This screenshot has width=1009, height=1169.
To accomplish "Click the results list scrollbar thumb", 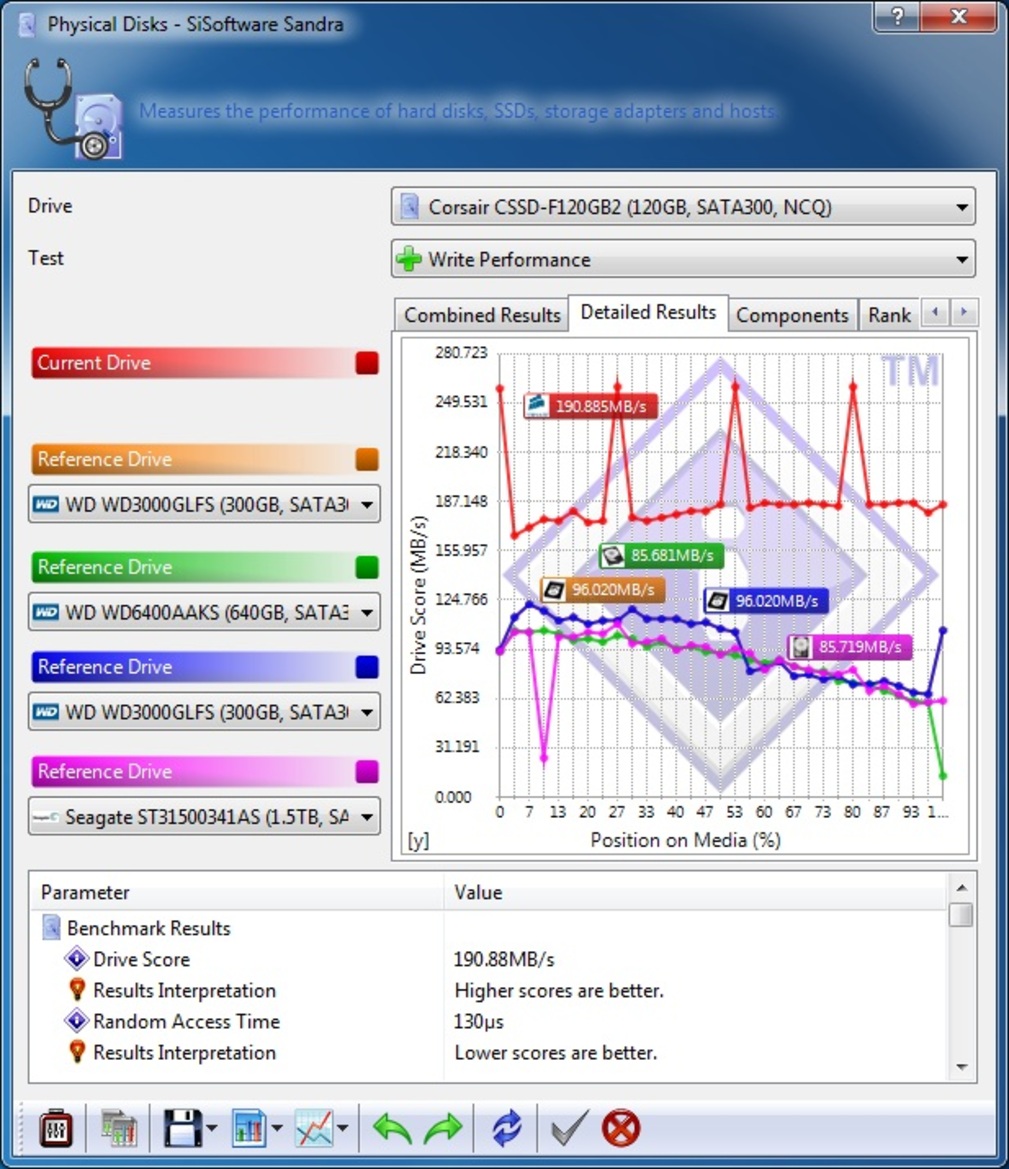I will [x=961, y=914].
